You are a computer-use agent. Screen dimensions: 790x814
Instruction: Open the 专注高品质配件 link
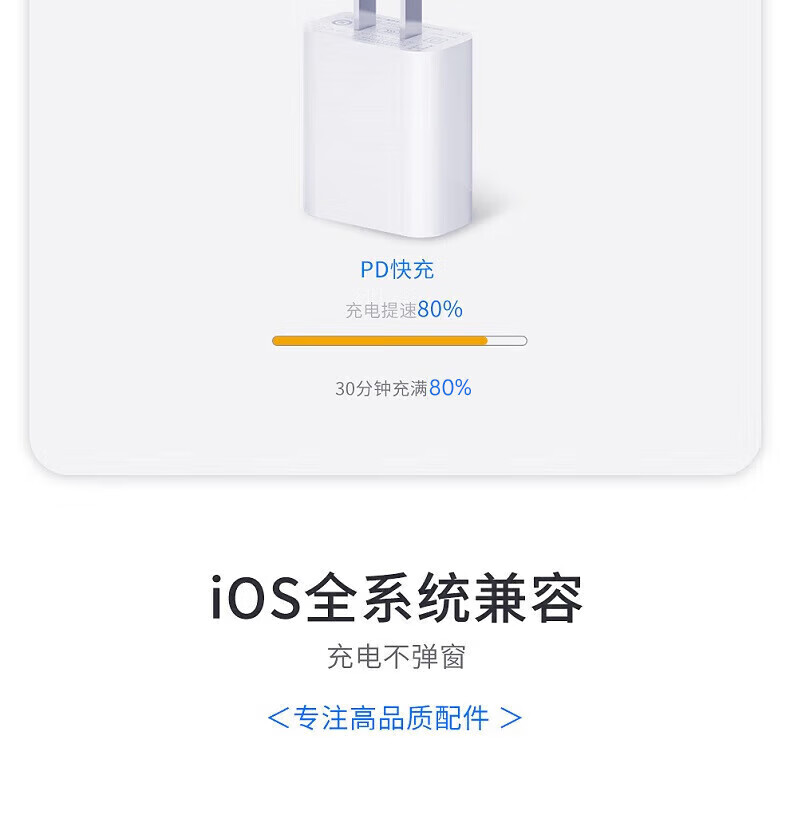point(392,718)
